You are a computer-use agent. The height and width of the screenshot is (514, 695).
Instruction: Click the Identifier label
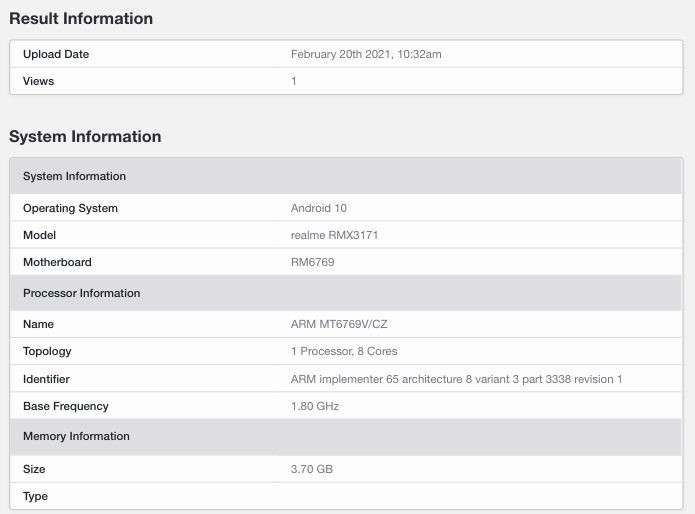(46, 379)
